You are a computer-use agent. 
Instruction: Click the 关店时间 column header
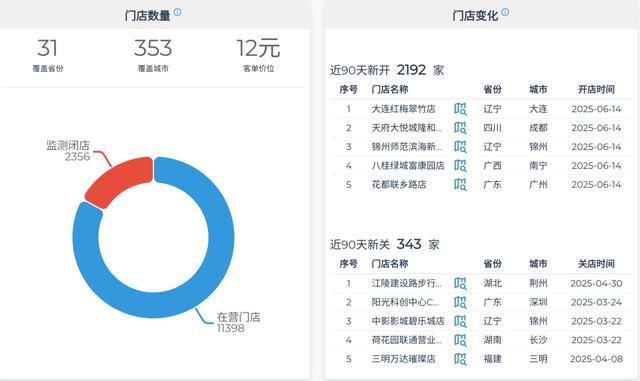click(x=596, y=264)
